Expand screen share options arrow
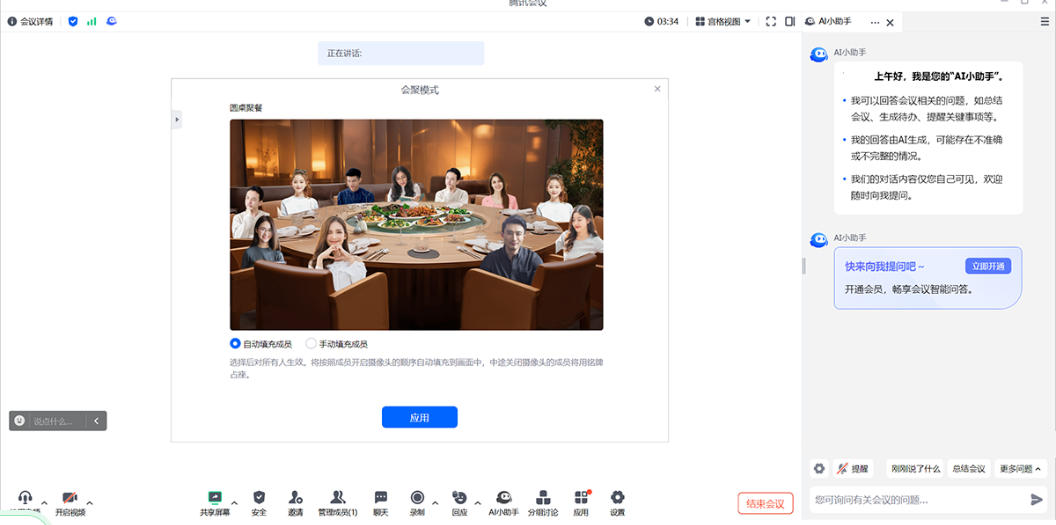 click(x=234, y=502)
